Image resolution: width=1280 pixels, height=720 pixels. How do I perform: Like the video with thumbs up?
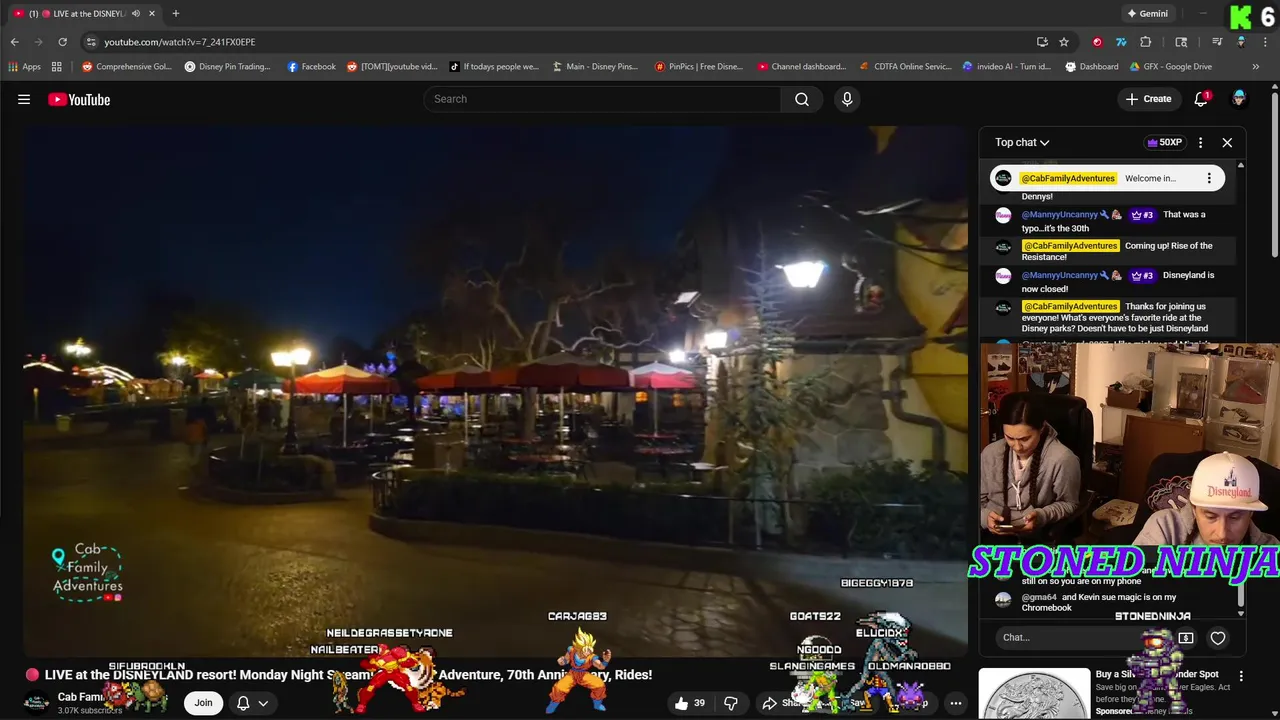click(x=690, y=703)
